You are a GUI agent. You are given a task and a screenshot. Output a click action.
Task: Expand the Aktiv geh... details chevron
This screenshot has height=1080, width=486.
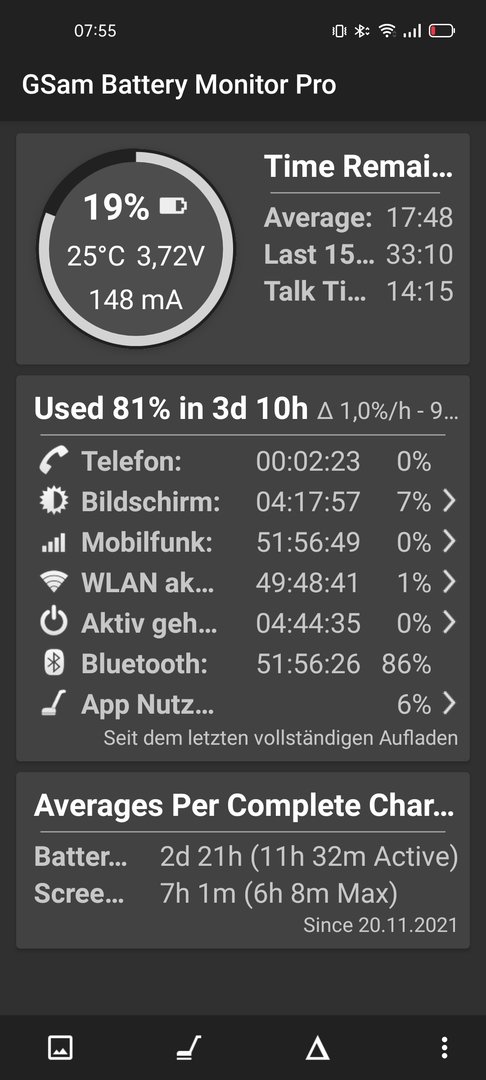tap(449, 623)
